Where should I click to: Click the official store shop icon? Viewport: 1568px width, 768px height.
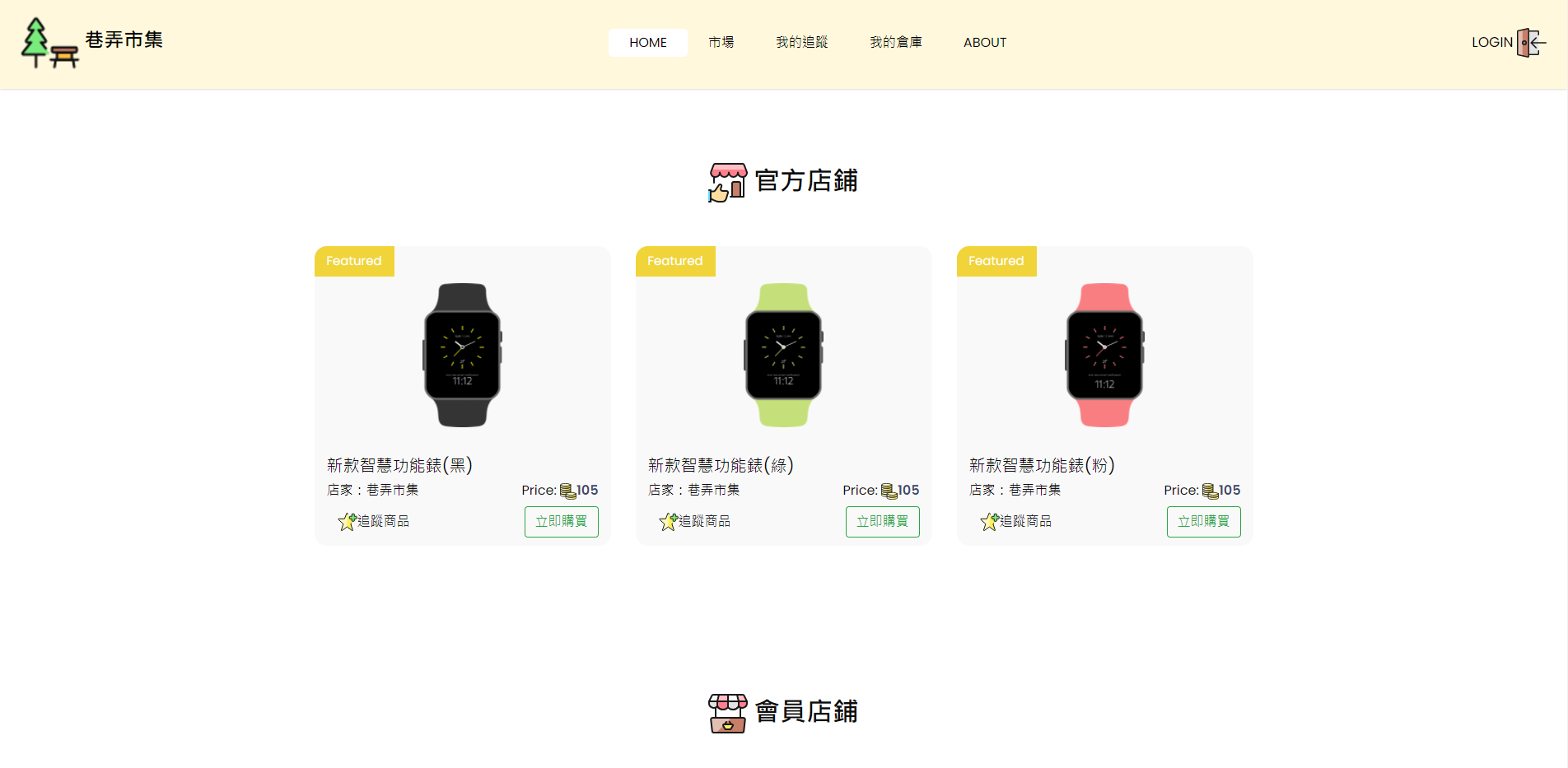pyautogui.click(x=728, y=182)
